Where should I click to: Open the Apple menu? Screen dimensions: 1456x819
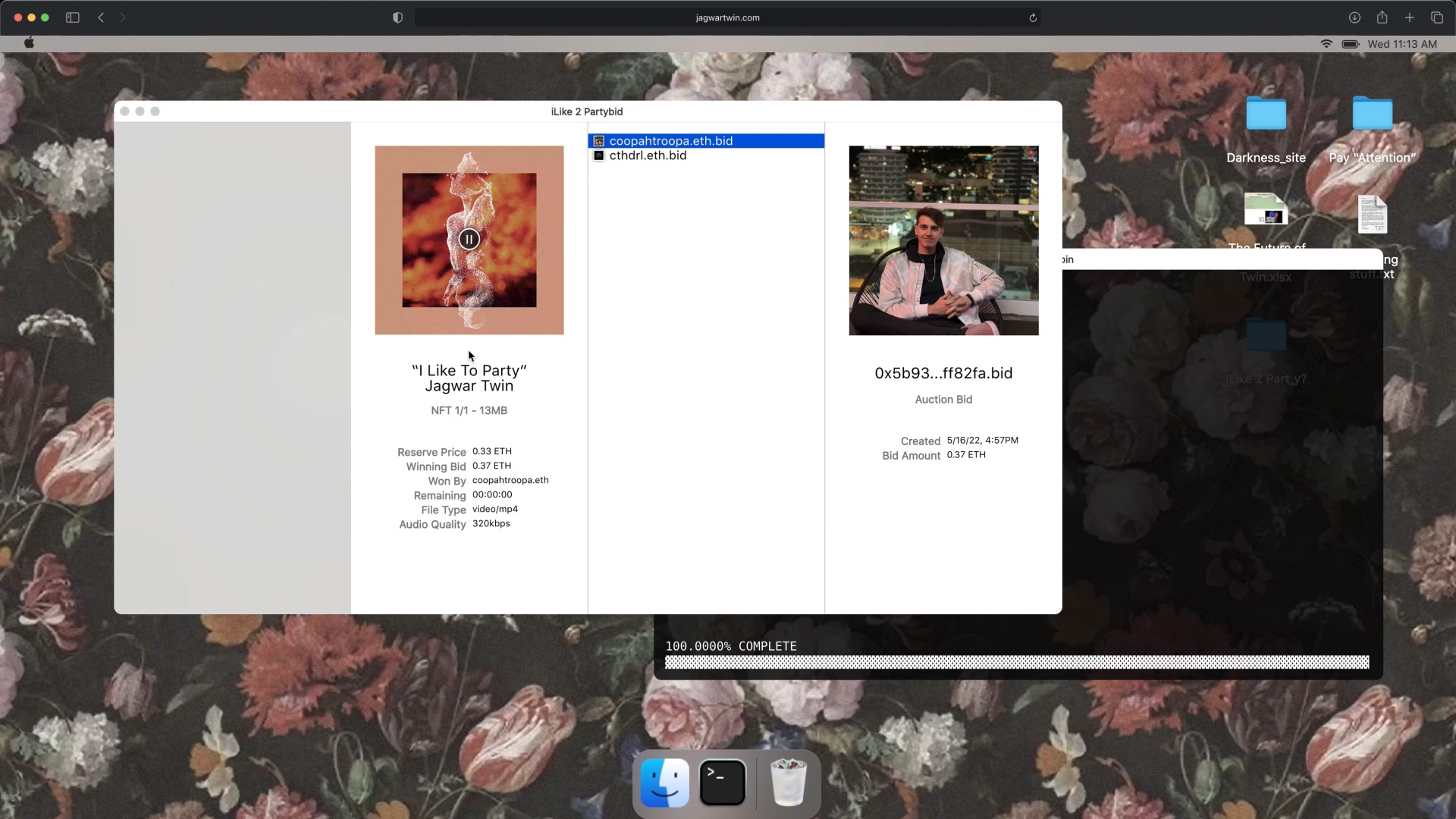coord(29,43)
